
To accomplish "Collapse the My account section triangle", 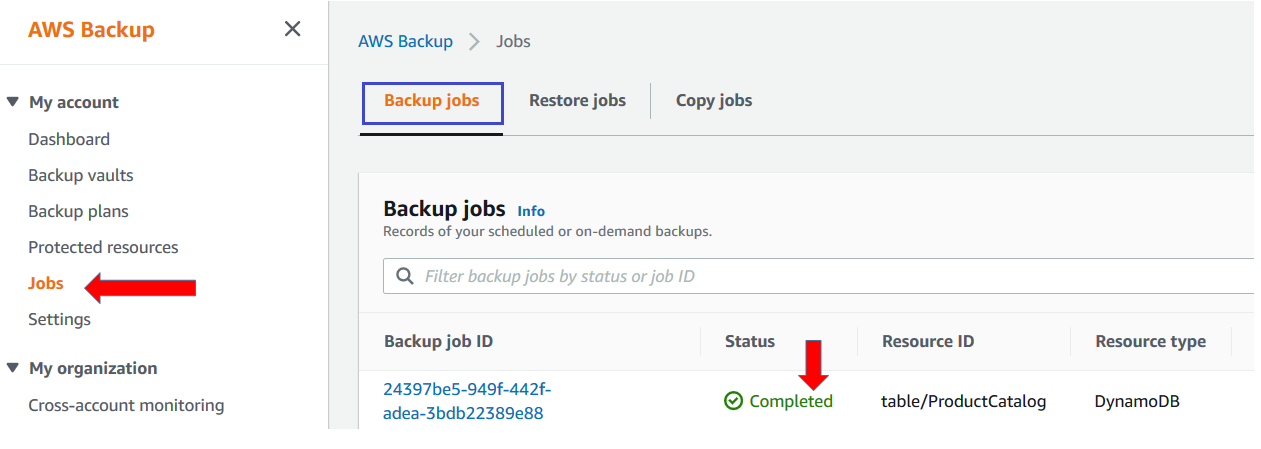I will tap(12, 102).
